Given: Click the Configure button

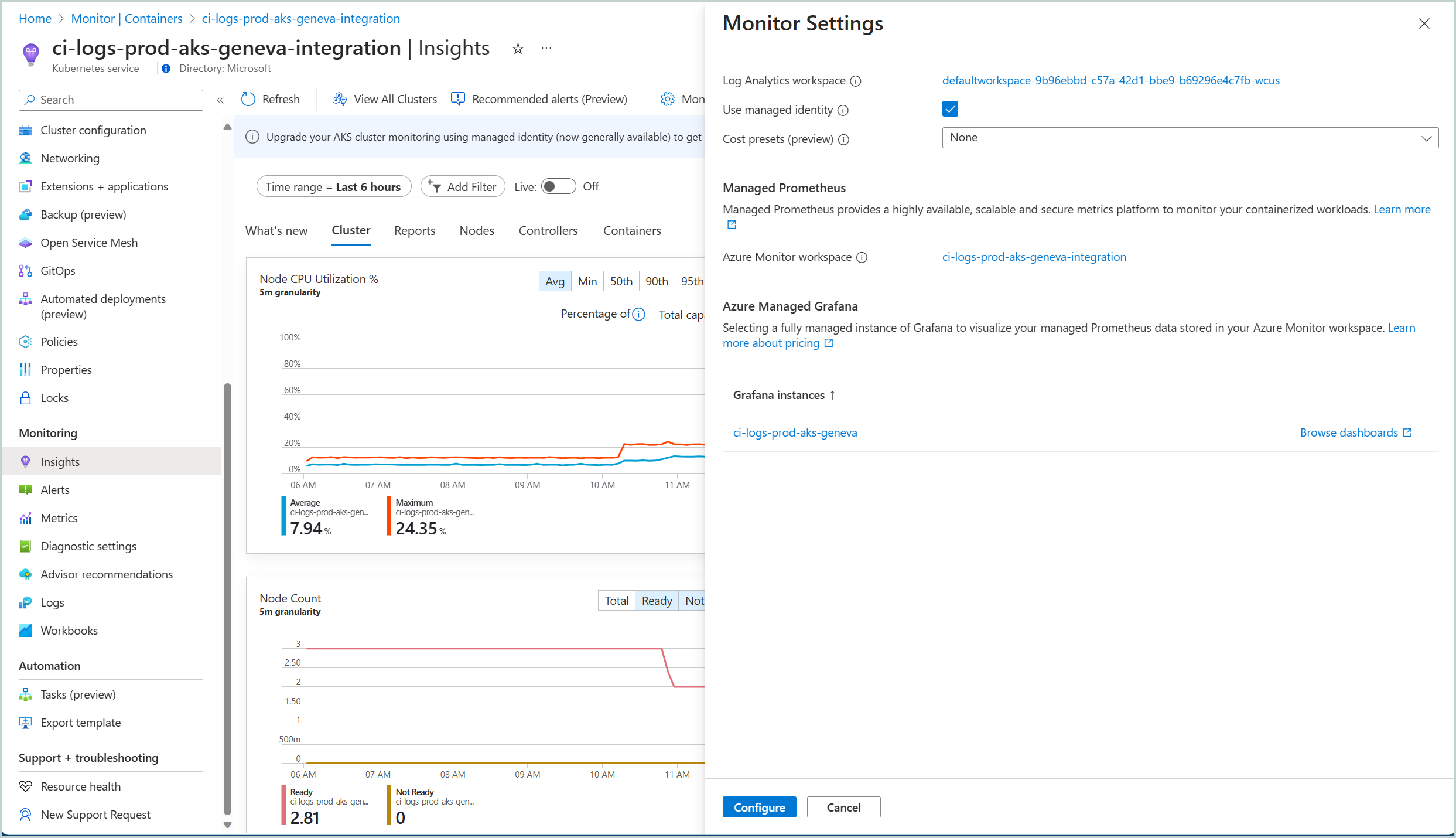Looking at the screenshot, I should (759, 807).
